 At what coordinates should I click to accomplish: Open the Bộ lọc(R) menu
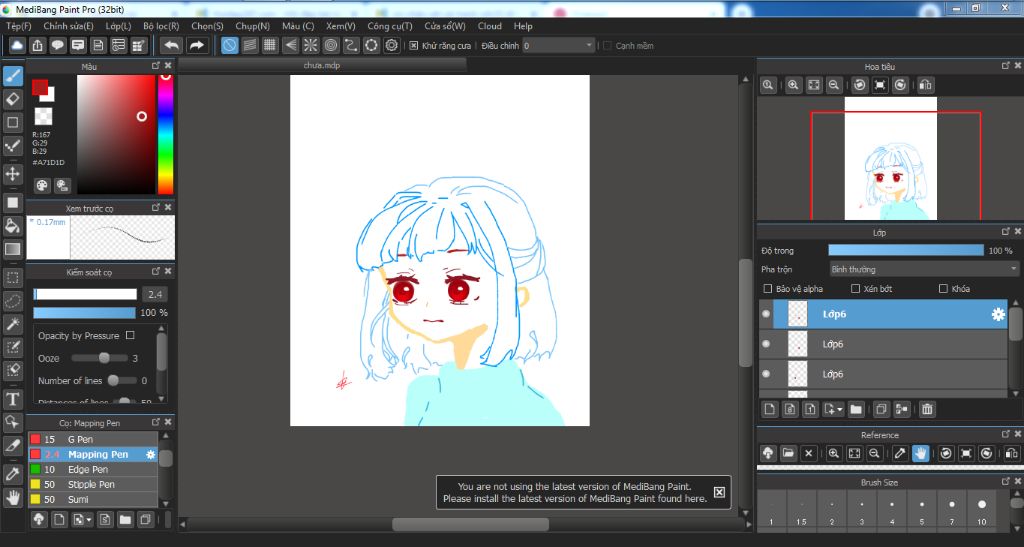point(161,26)
